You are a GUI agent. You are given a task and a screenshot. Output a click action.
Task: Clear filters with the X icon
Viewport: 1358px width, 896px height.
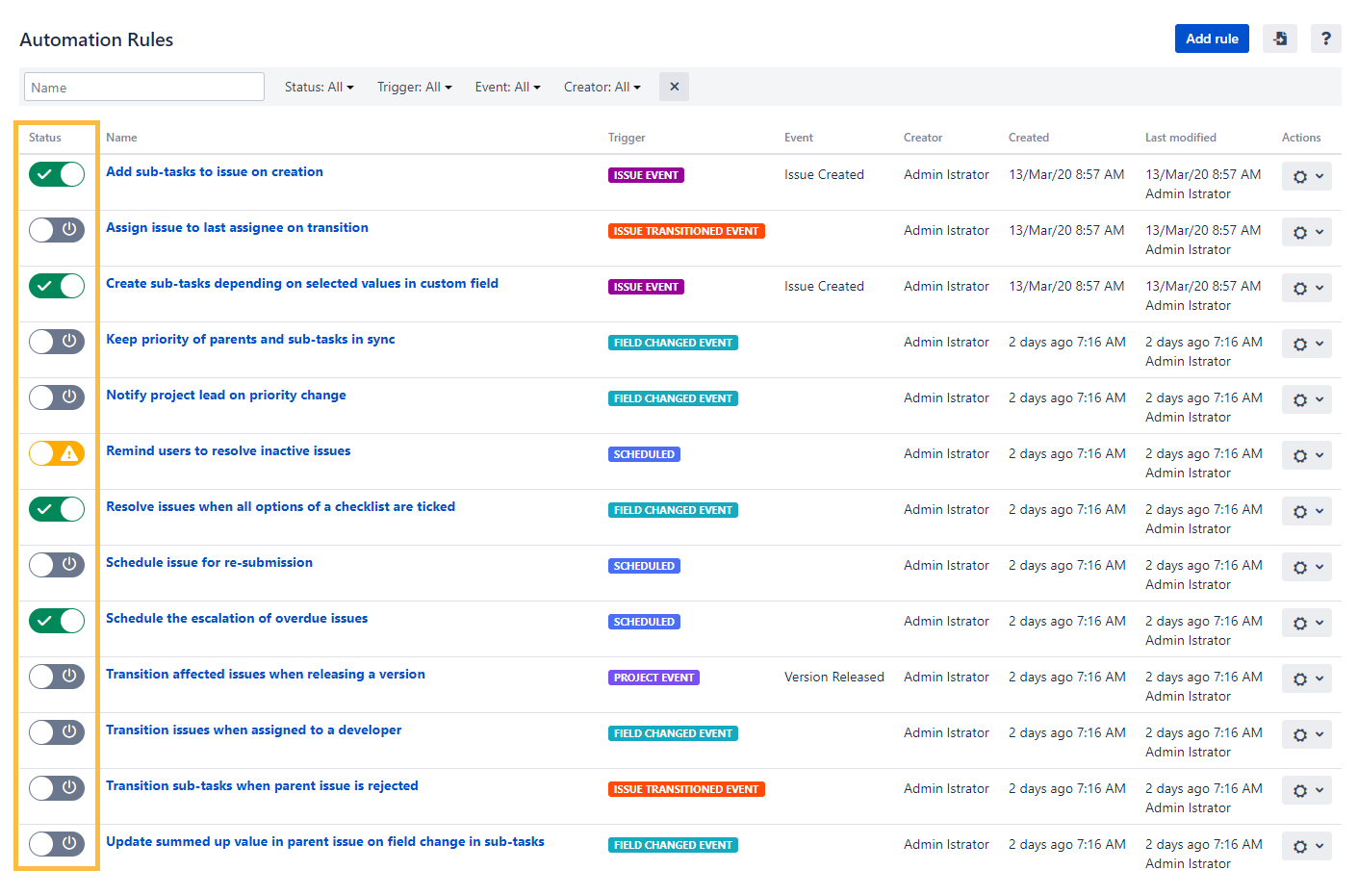tap(674, 87)
